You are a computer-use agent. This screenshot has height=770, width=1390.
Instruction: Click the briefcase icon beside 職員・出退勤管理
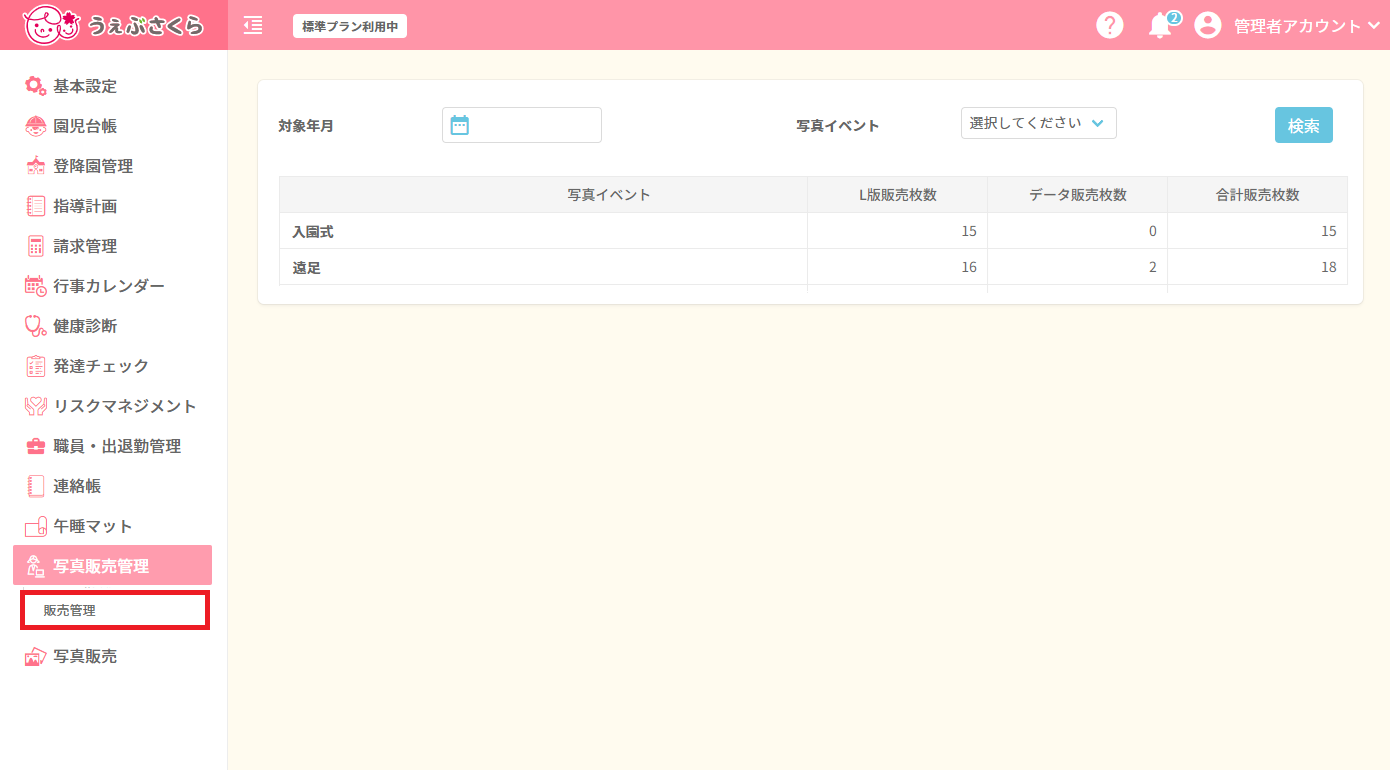point(35,446)
